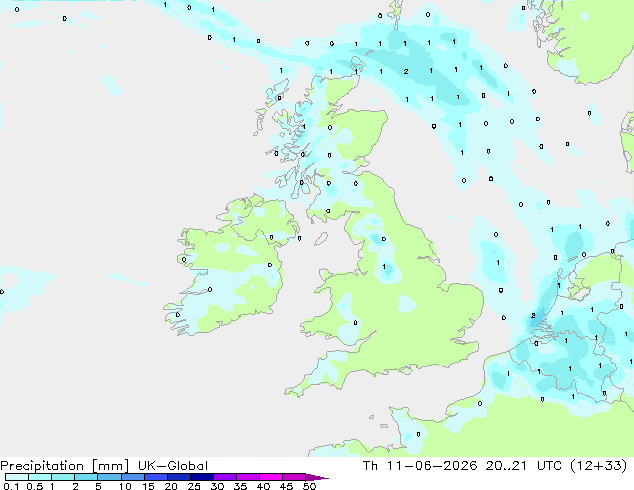Select the 5 to 10 mm legend swatch
634x490 pixels.
(109, 477)
